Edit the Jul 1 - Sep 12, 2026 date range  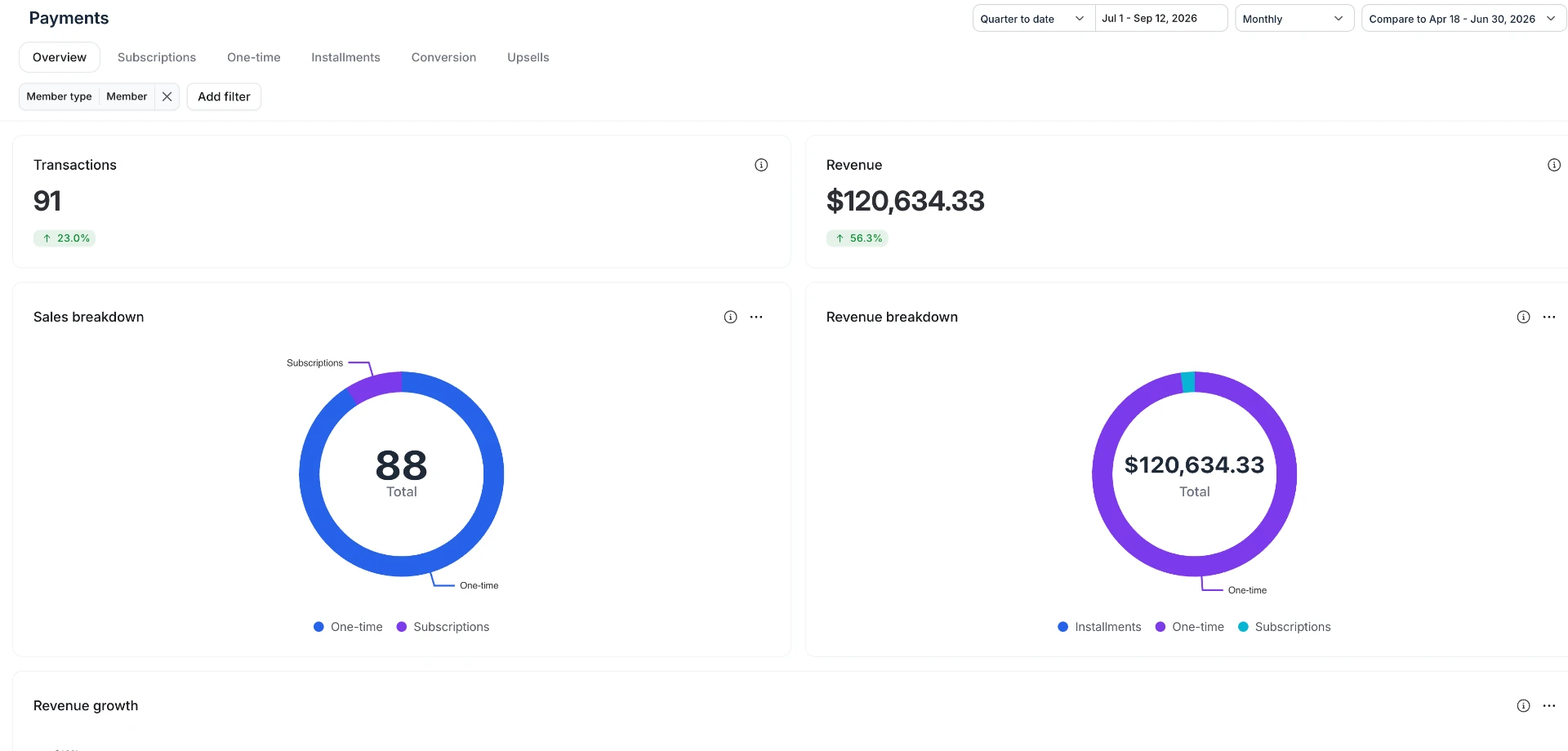1160,19
